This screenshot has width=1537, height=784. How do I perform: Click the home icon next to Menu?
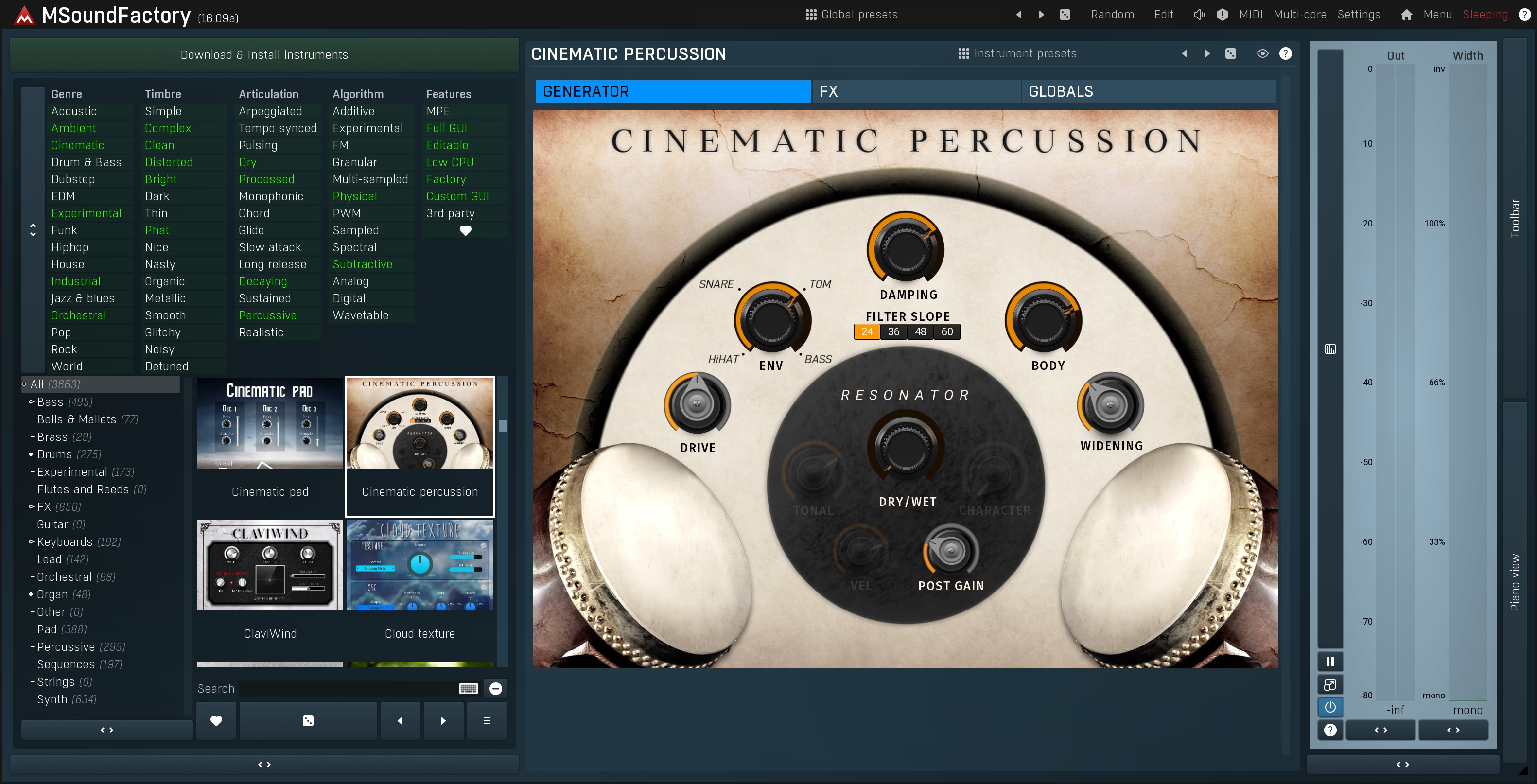point(1406,14)
